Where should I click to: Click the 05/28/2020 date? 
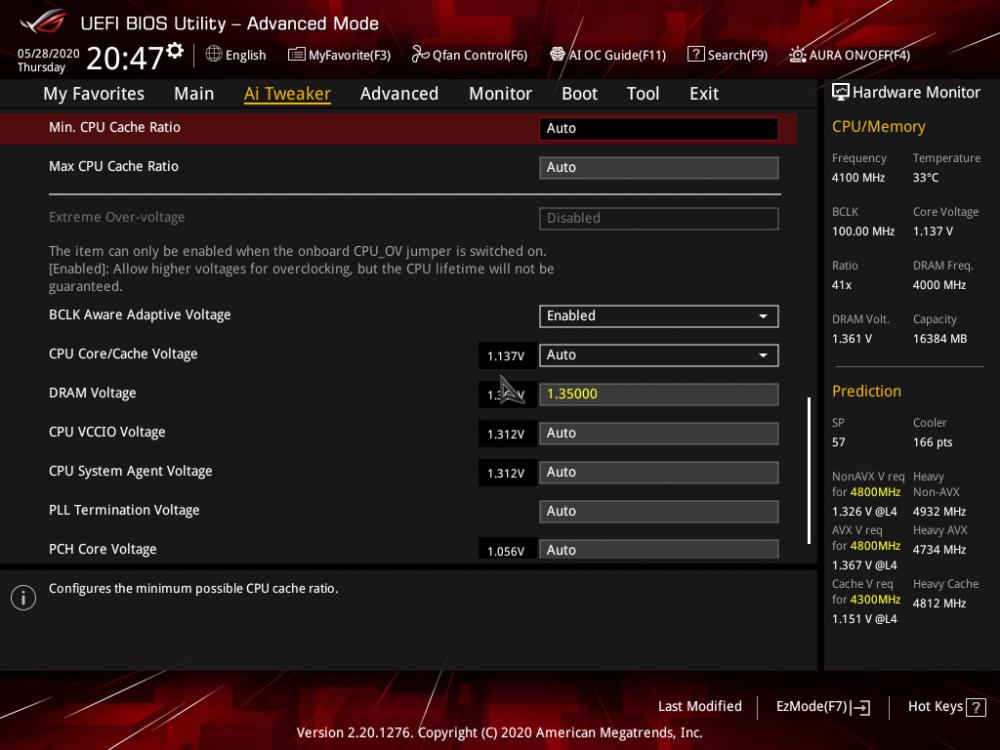(48, 54)
